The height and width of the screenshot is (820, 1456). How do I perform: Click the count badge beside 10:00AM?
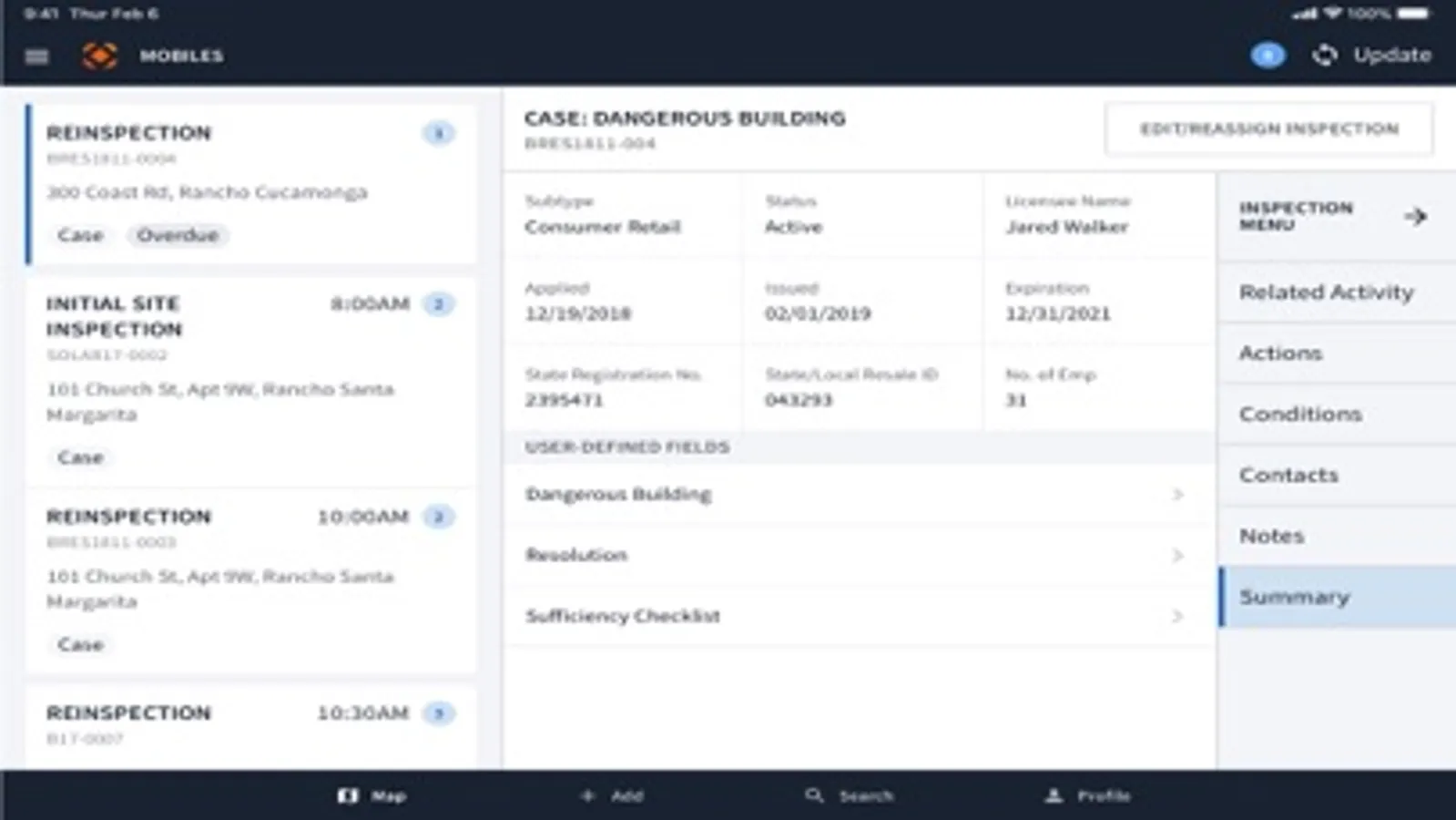[x=439, y=518]
